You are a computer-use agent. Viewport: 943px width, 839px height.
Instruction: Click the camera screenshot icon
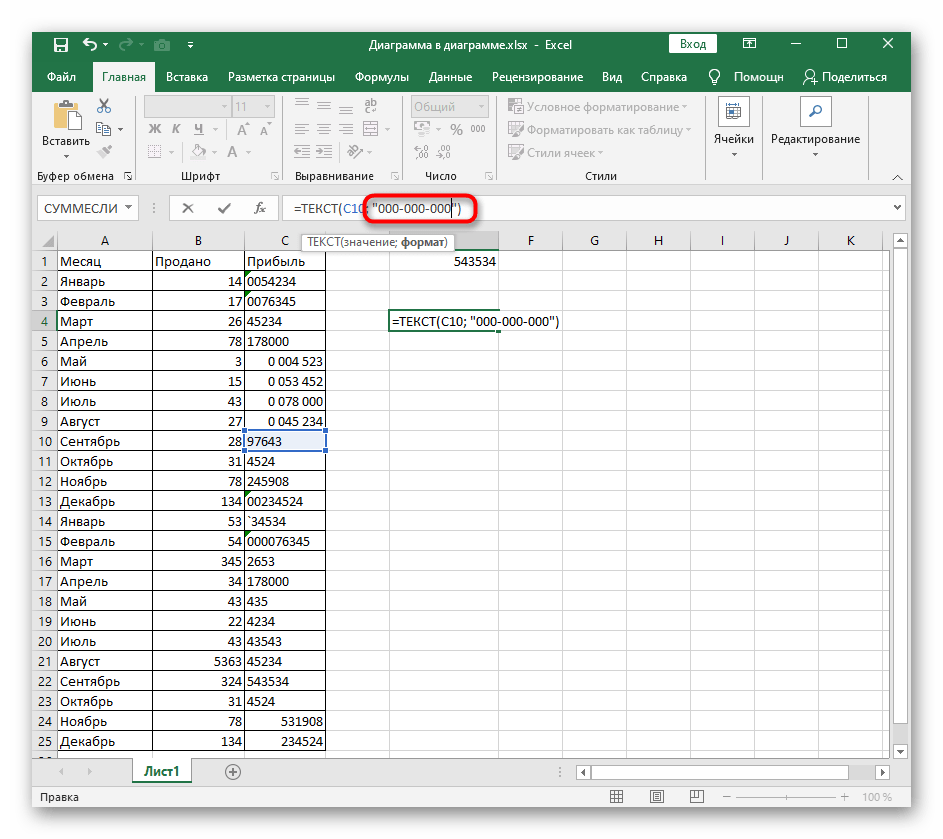(162, 45)
